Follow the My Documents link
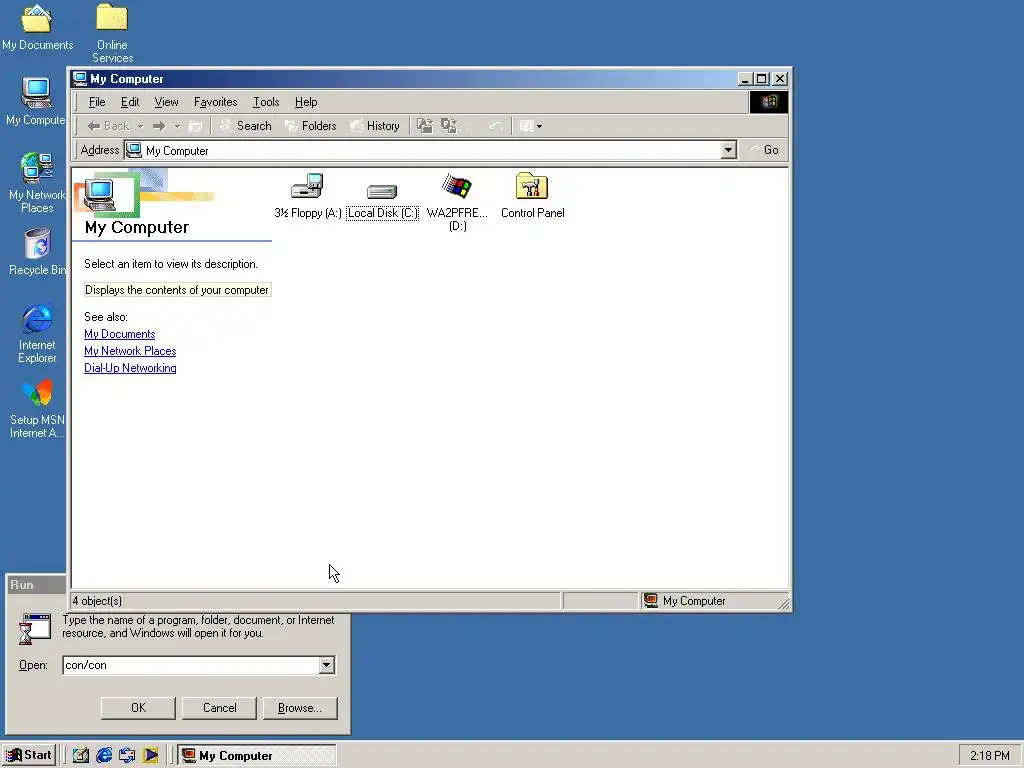The width and height of the screenshot is (1024, 768). coord(120,334)
